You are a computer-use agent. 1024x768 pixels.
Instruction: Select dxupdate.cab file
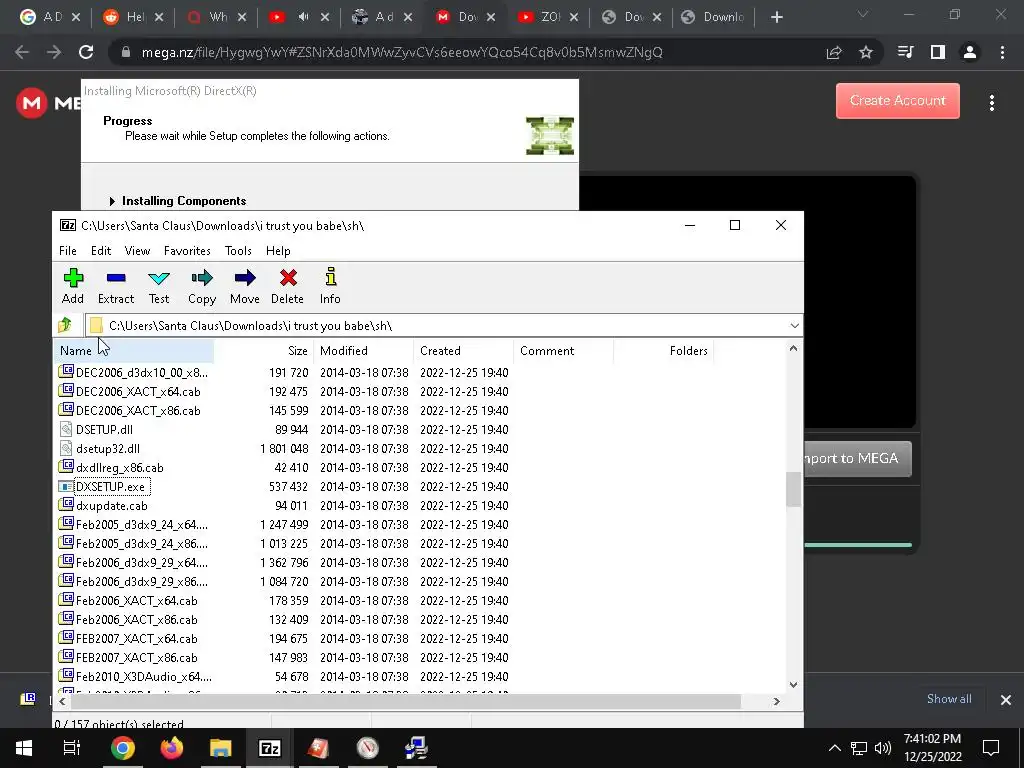tap(112, 505)
